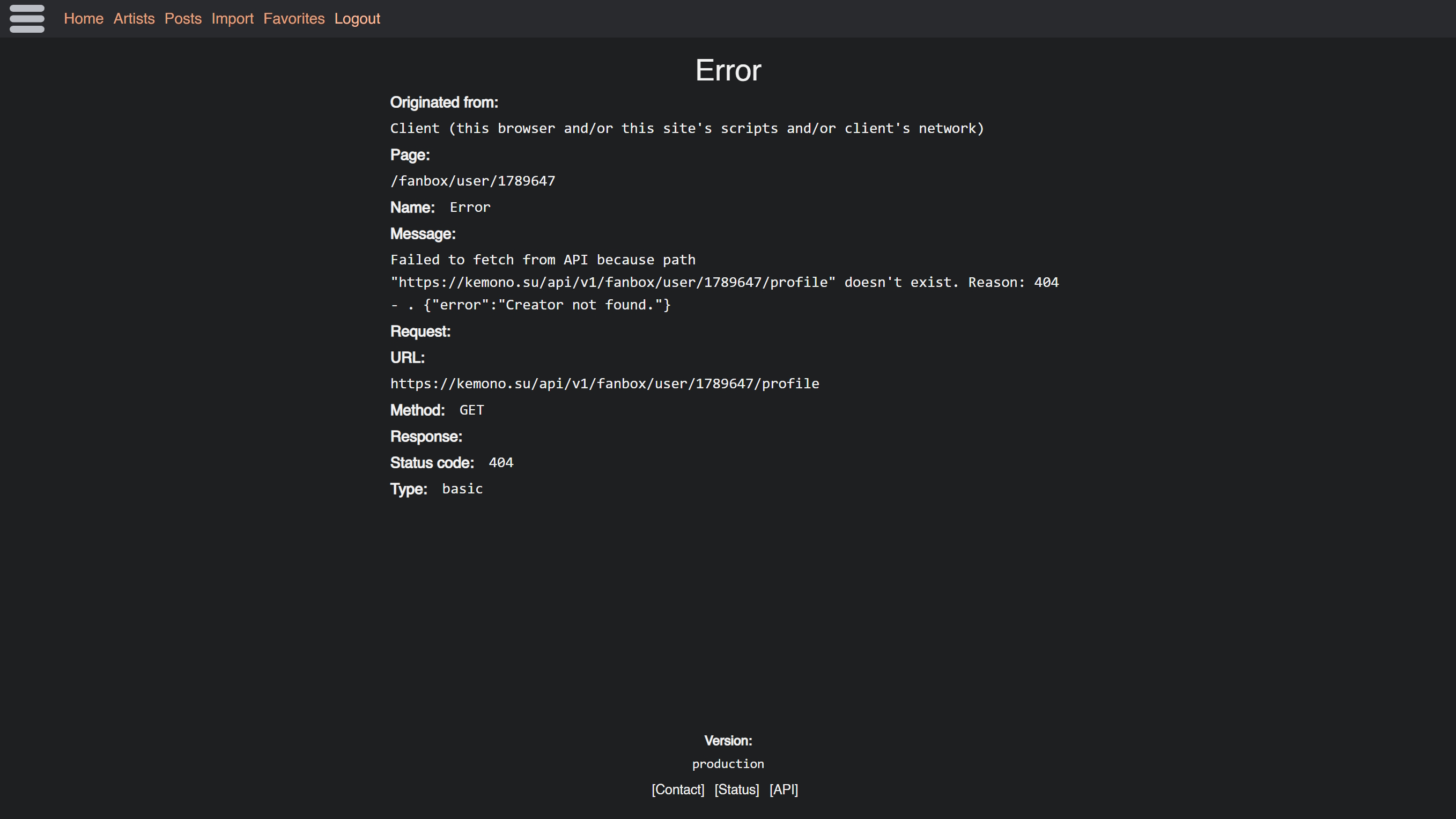Image resolution: width=1456 pixels, height=819 pixels.
Task: Click the "Originated from:" label
Action: pyautogui.click(x=444, y=102)
